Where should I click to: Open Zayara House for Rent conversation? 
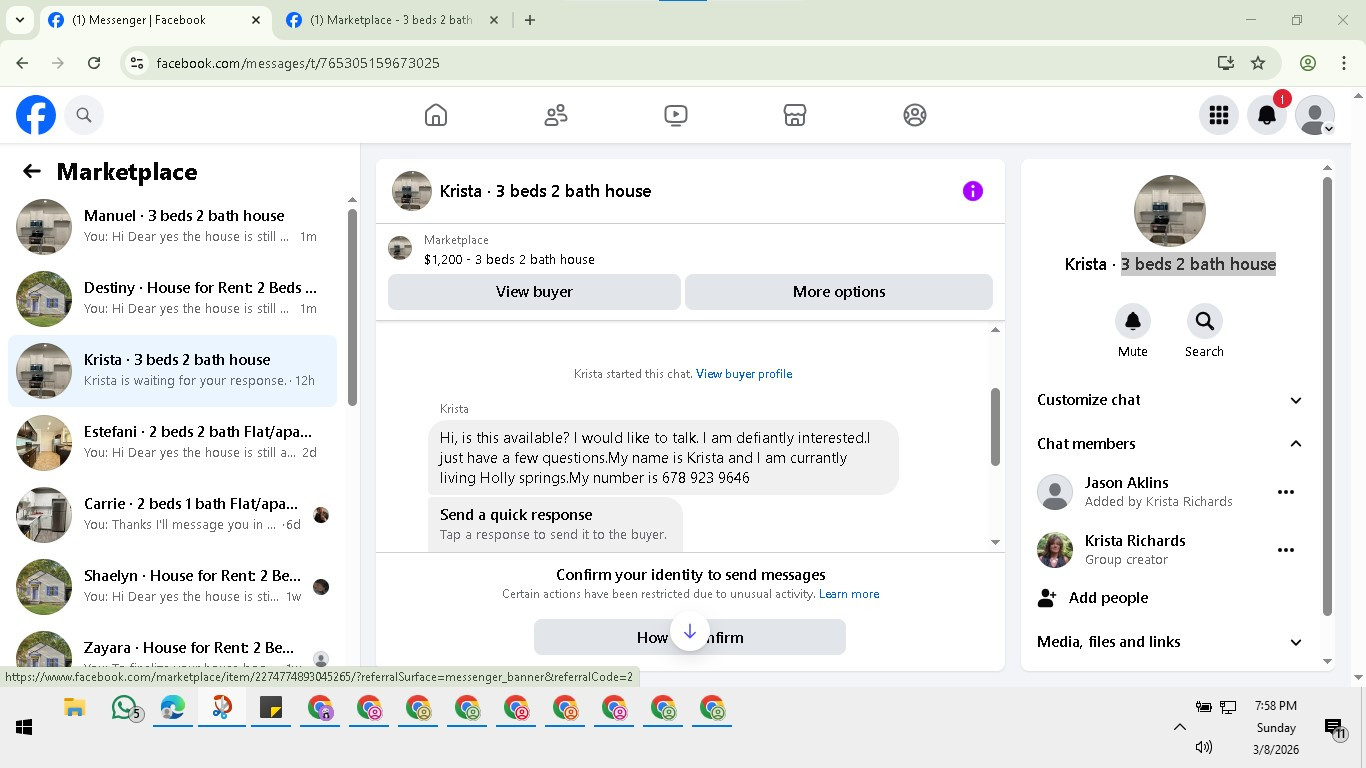172,647
